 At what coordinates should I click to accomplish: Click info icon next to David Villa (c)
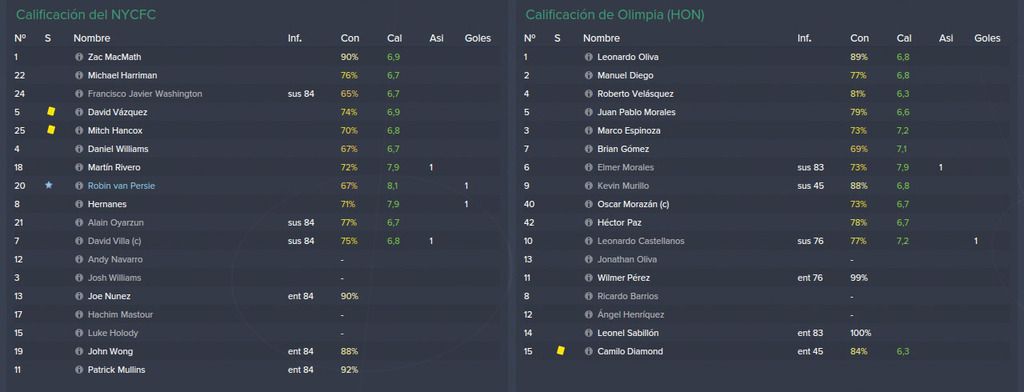click(x=79, y=241)
